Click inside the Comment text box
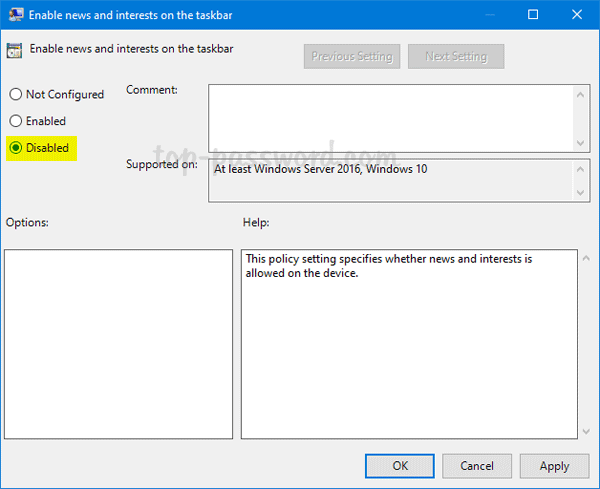 (390, 116)
